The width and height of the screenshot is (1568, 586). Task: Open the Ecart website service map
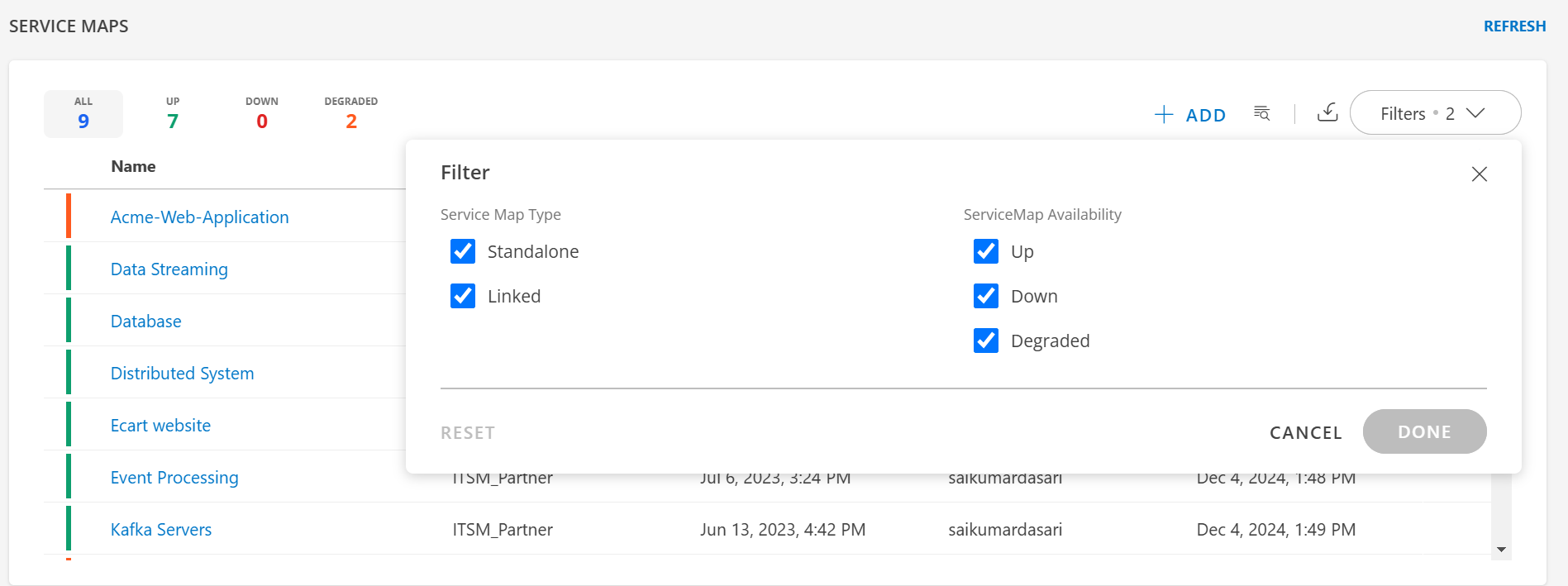161,425
